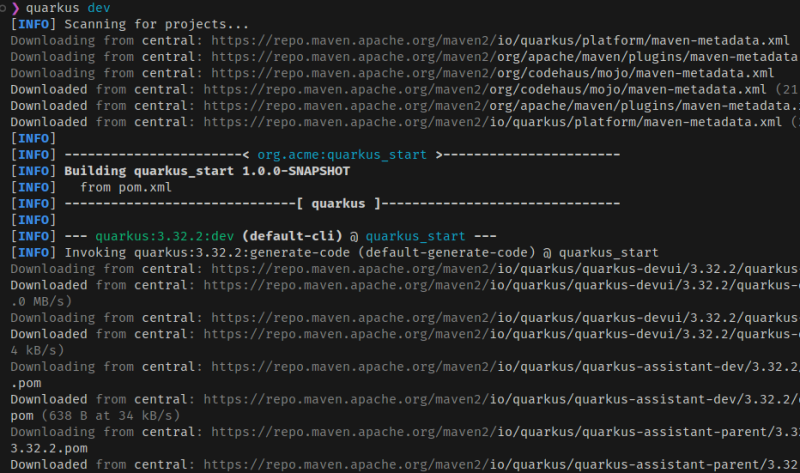Click the [INFO] tag before "from pom.xml"
This screenshot has width=800, height=473.
click(34, 187)
